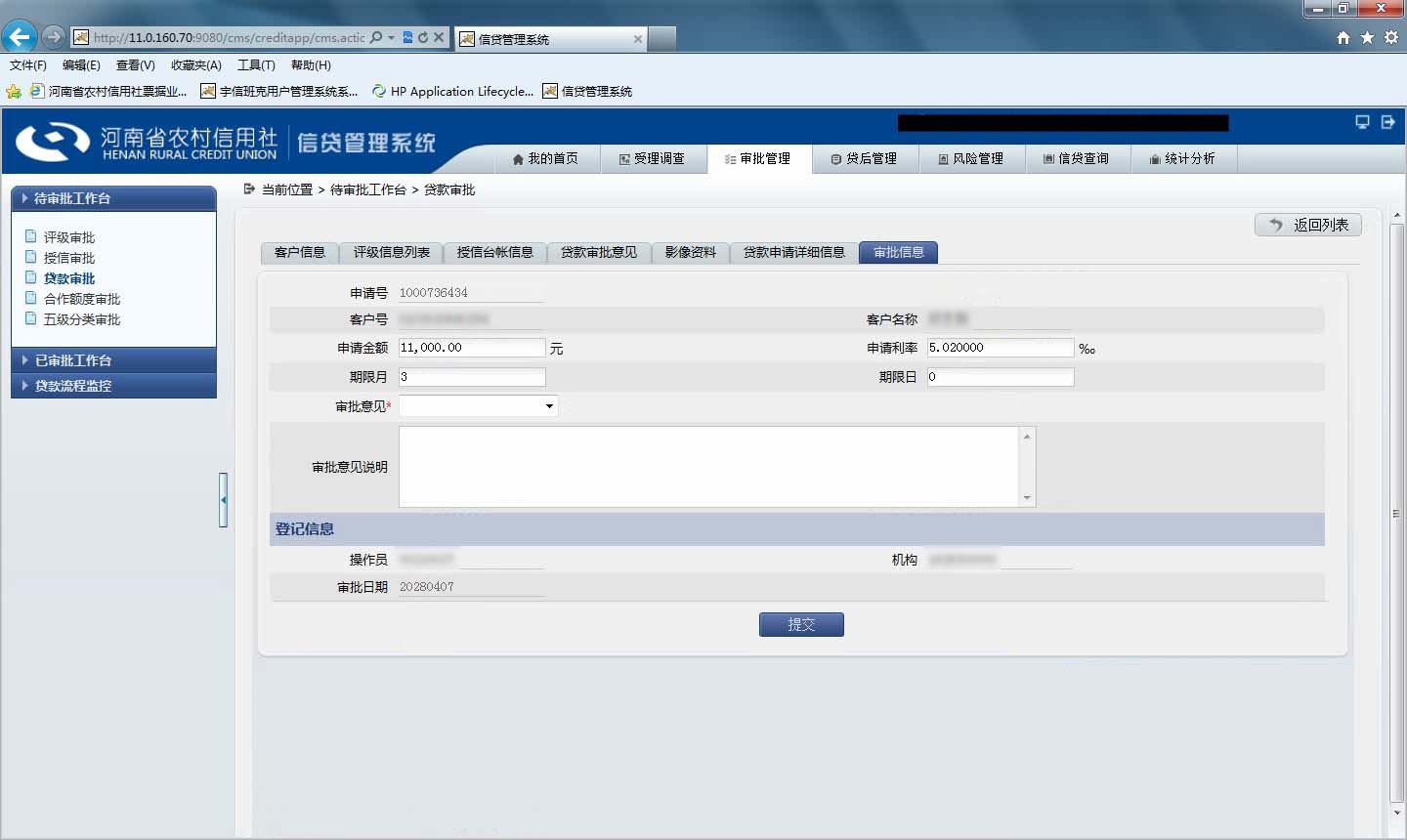
Task: Open the 查看(V) menu
Action: click(135, 65)
